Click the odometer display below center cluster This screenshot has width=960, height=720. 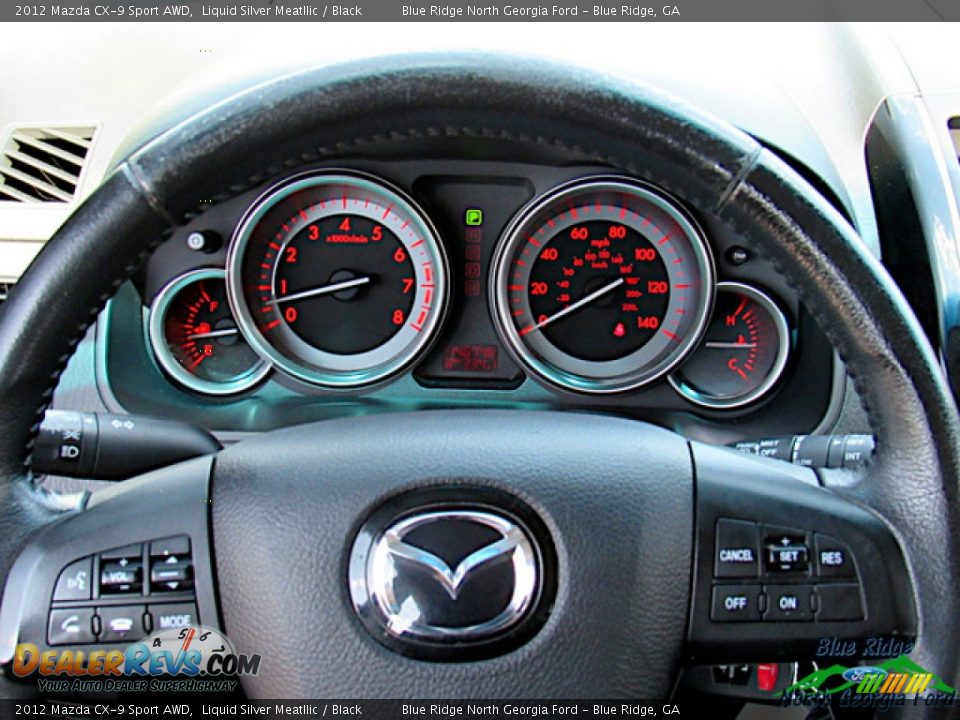pos(470,358)
